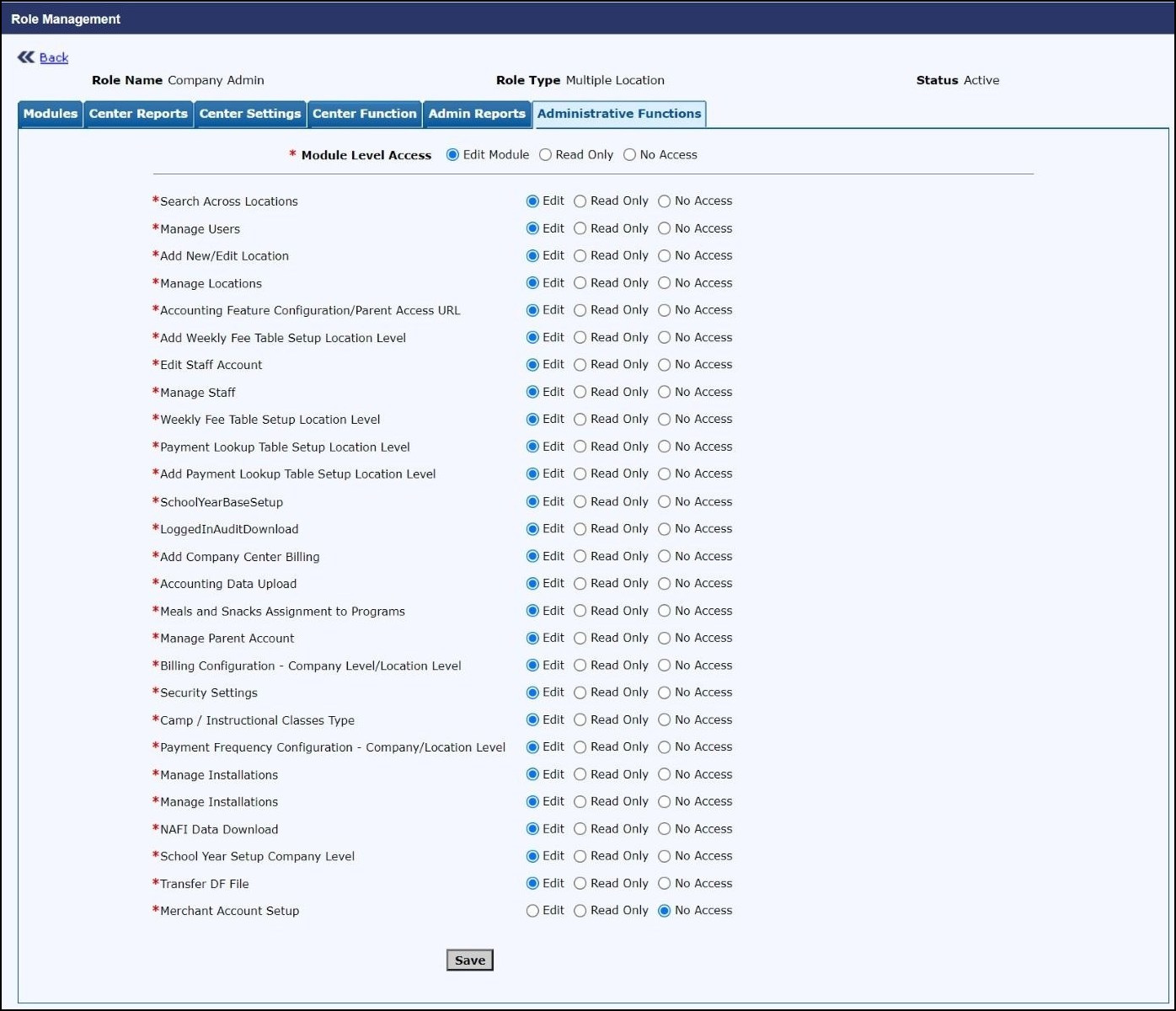Viewport: 1176px width, 1011px height.
Task: Set Module Level Access to Read Only
Action: (546, 155)
